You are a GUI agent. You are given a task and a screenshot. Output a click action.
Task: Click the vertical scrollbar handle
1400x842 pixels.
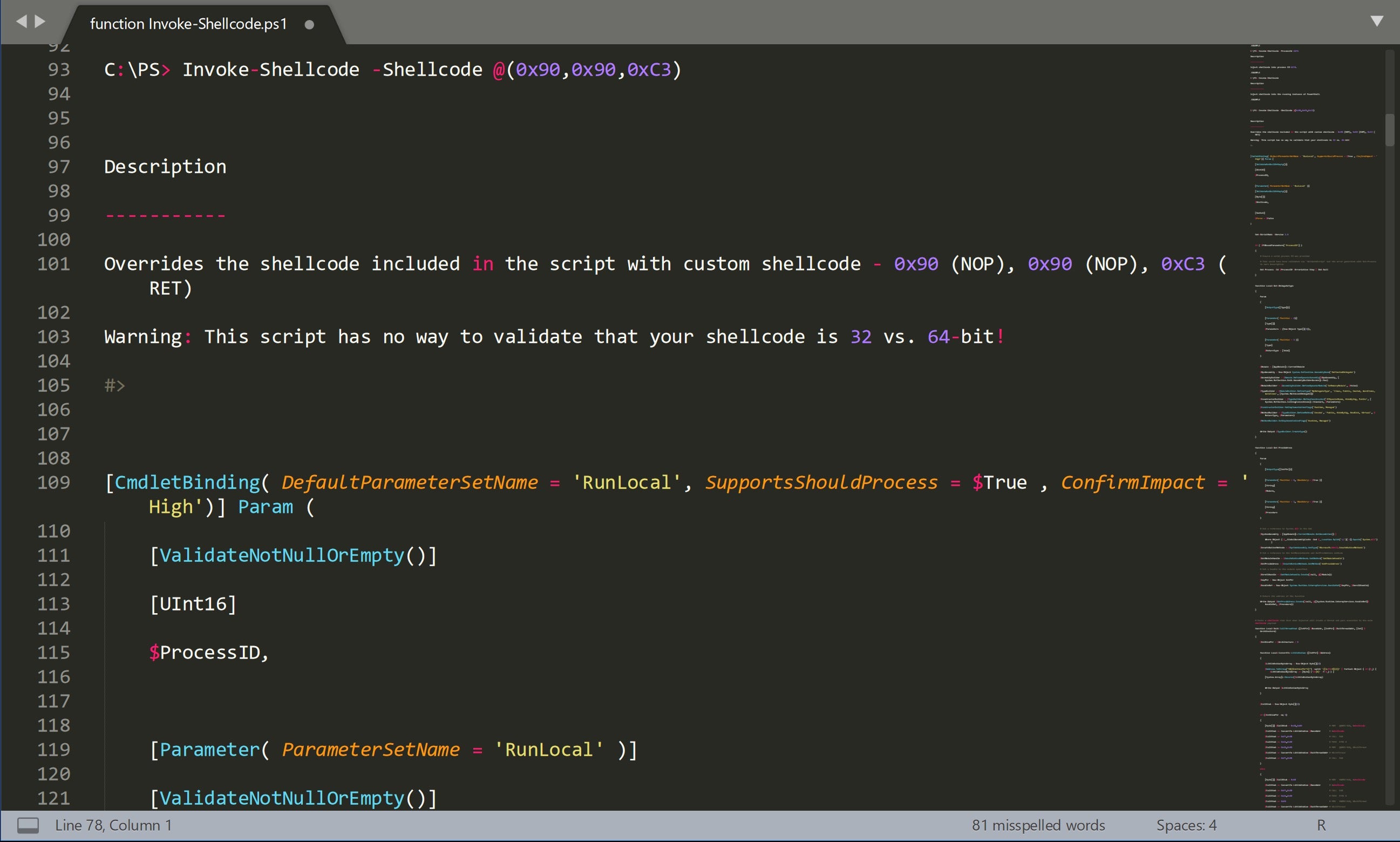[1389, 130]
